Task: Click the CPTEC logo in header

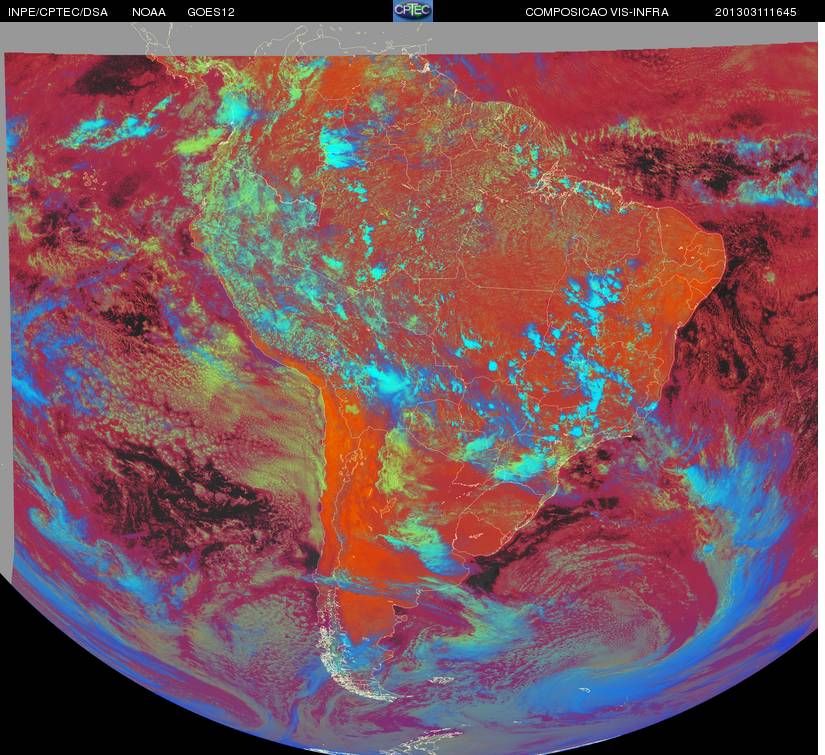Action: [x=413, y=11]
